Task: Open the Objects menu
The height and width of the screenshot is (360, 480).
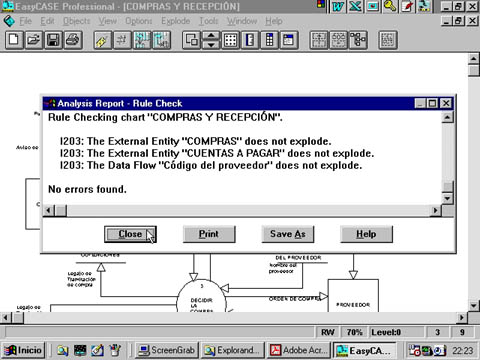Action: (x=77, y=21)
